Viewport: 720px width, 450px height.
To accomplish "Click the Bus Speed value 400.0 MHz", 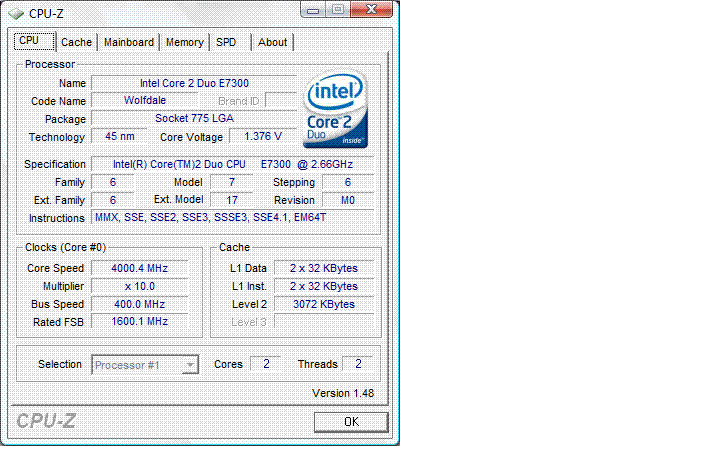I will [140, 304].
